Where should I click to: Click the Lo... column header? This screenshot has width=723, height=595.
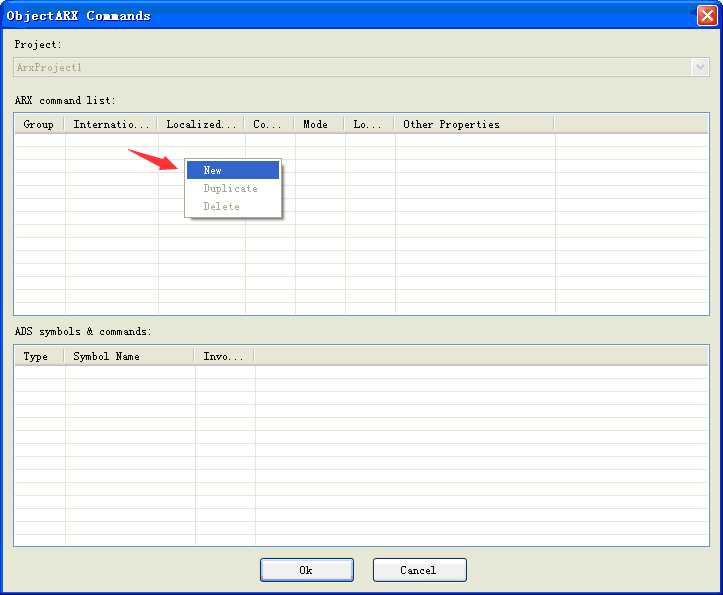369,124
